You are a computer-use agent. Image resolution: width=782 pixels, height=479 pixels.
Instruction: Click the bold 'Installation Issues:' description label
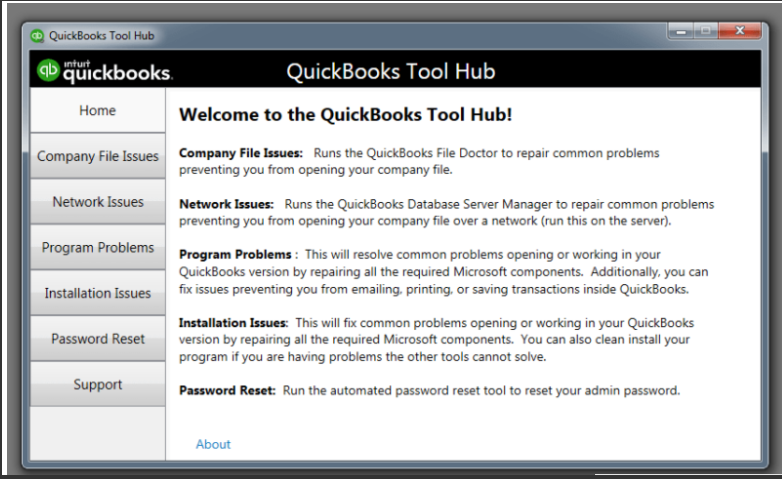click(233, 323)
